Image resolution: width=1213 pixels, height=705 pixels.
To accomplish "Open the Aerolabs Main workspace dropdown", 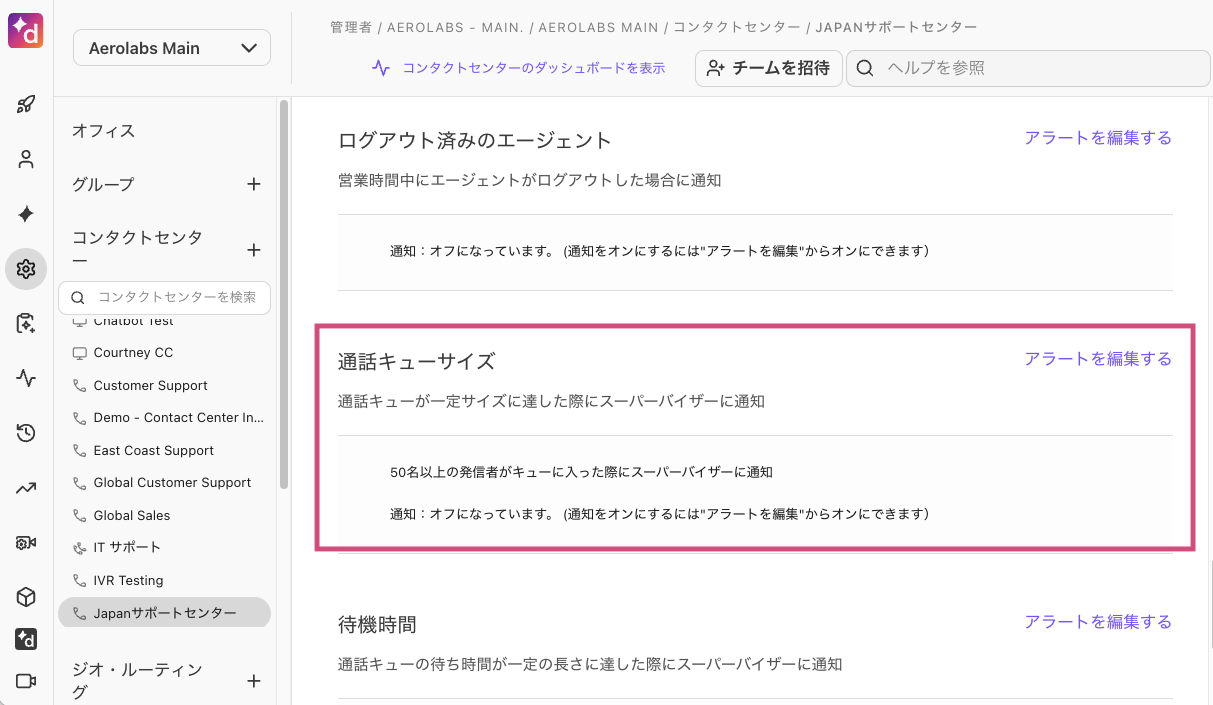I will tap(170, 47).
